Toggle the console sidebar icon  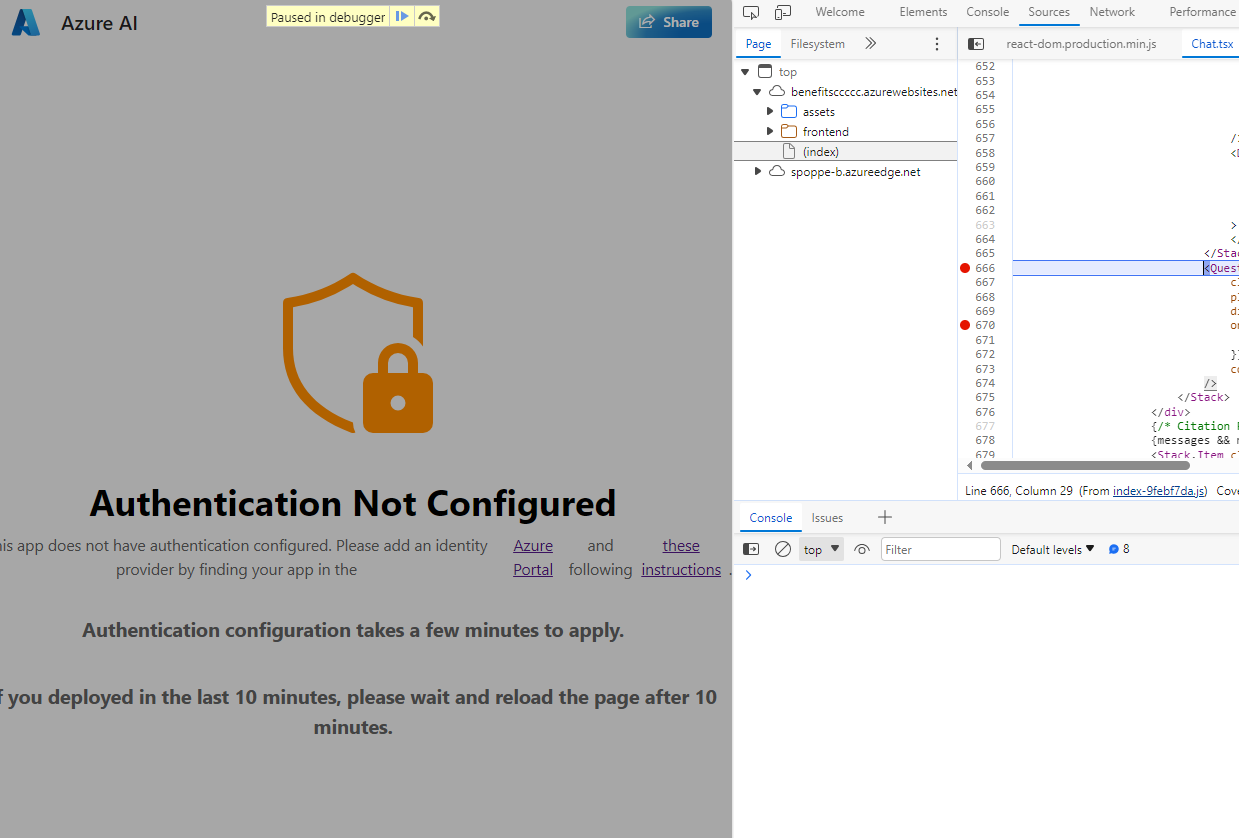click(752, 549)
